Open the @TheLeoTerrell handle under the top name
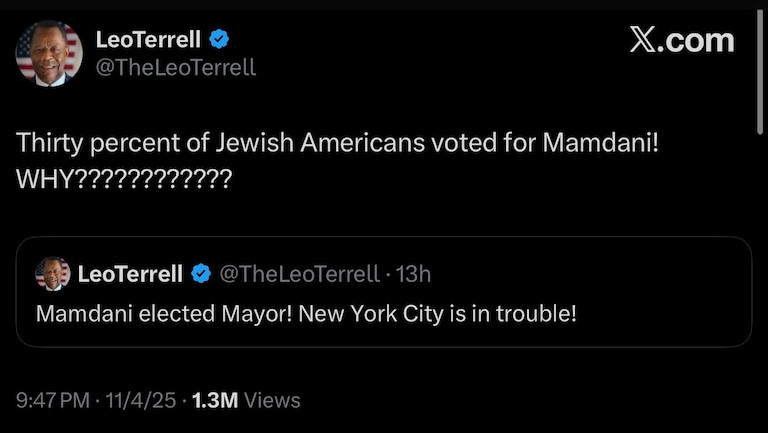 (175, 68)
